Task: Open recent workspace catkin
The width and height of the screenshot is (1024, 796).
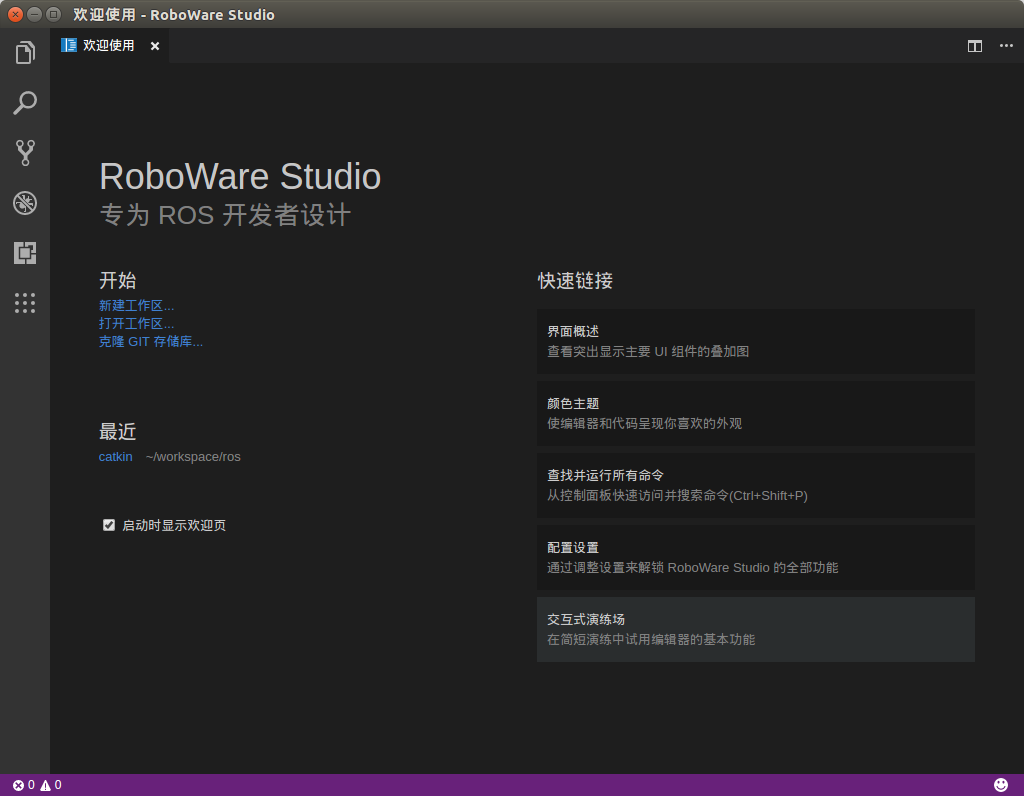Action: pos(116,456)
